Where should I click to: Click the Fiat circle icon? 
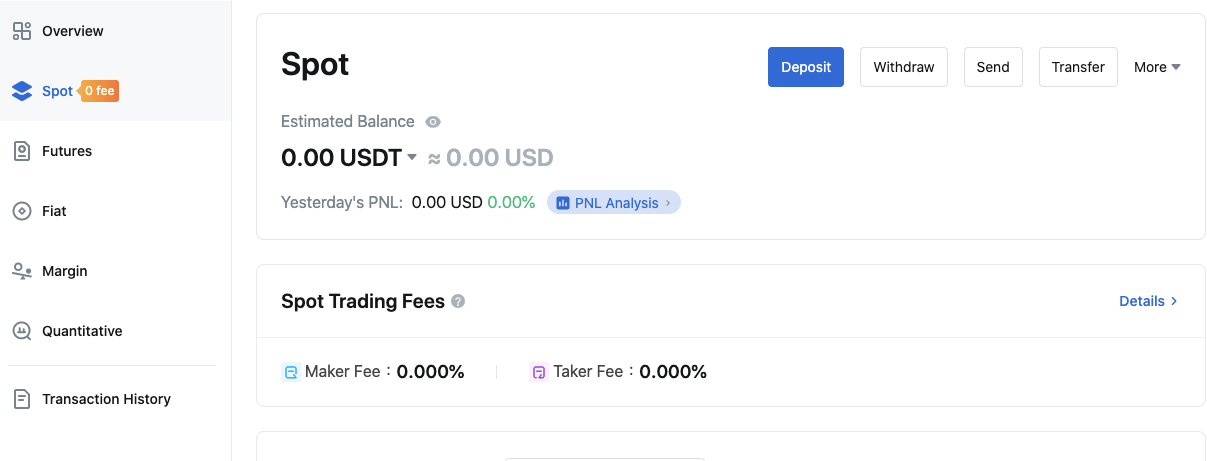point(22,211)
